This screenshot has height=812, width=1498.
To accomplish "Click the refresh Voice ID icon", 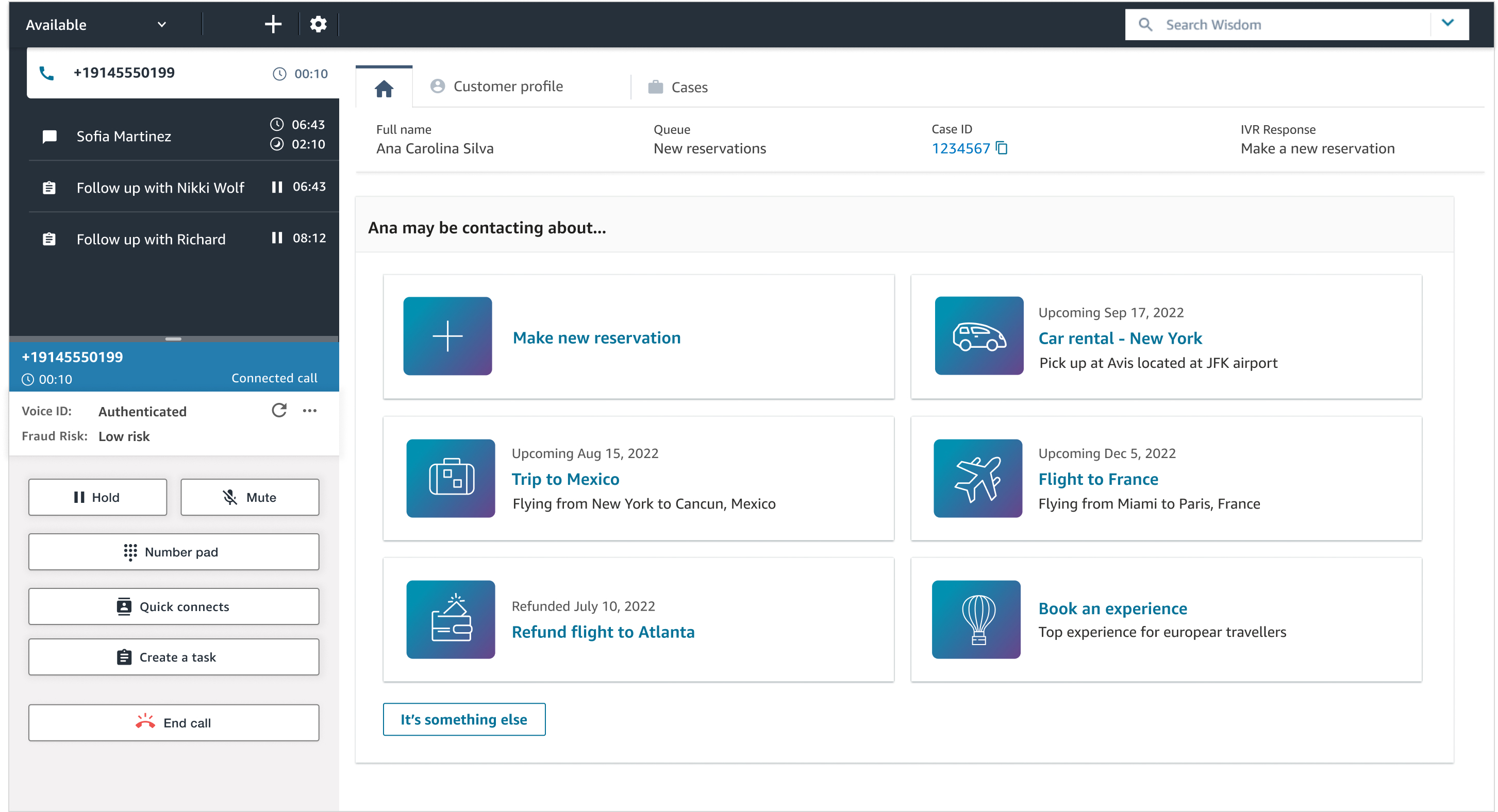I will click(280, 410).
